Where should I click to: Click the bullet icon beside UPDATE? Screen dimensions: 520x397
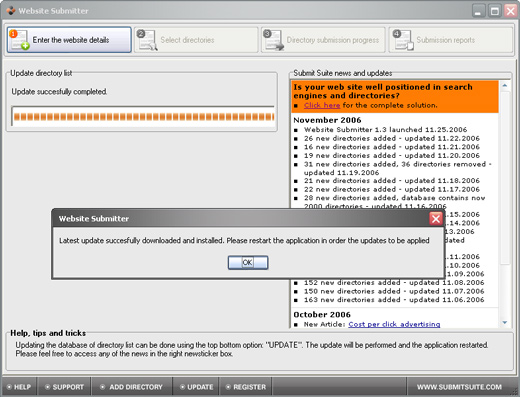point(182,387)
